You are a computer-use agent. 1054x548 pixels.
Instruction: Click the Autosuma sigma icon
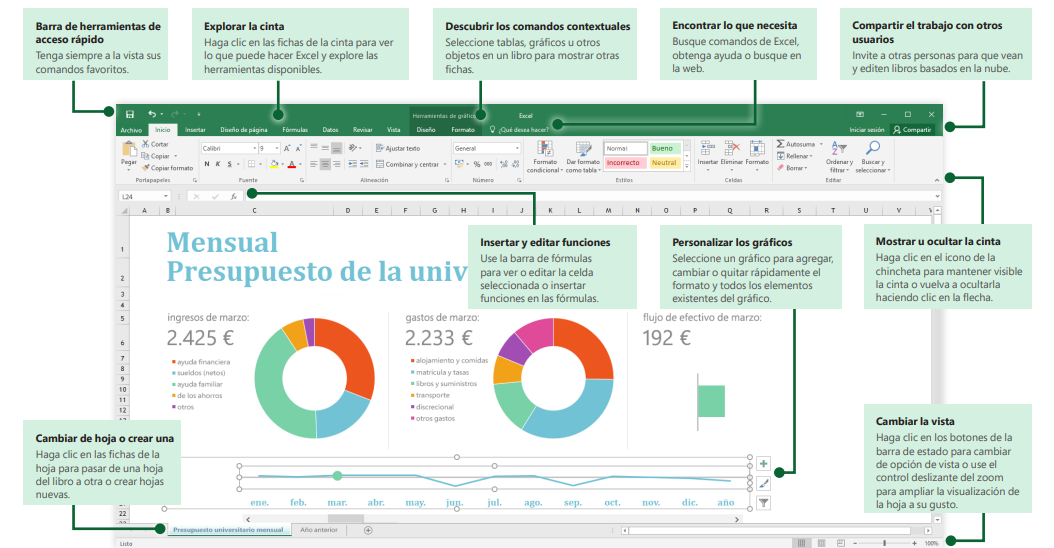click(x=780, y=144)
